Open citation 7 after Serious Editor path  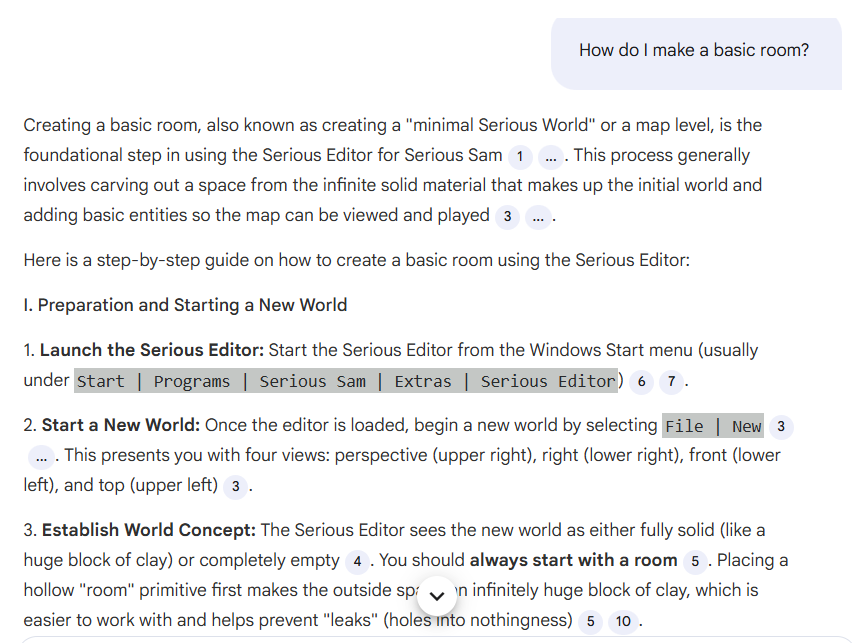671,382
